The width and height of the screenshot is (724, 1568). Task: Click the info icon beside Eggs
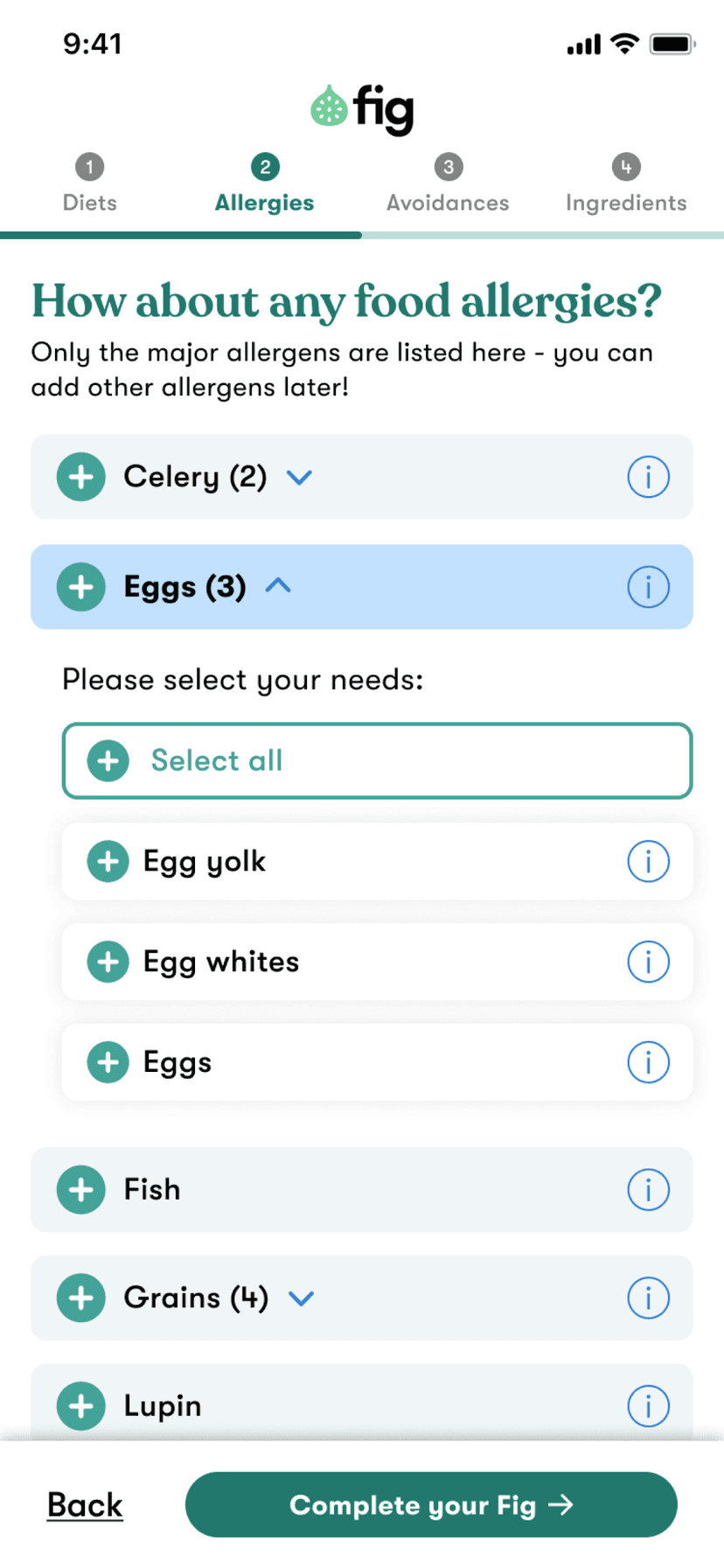point(648,587)
